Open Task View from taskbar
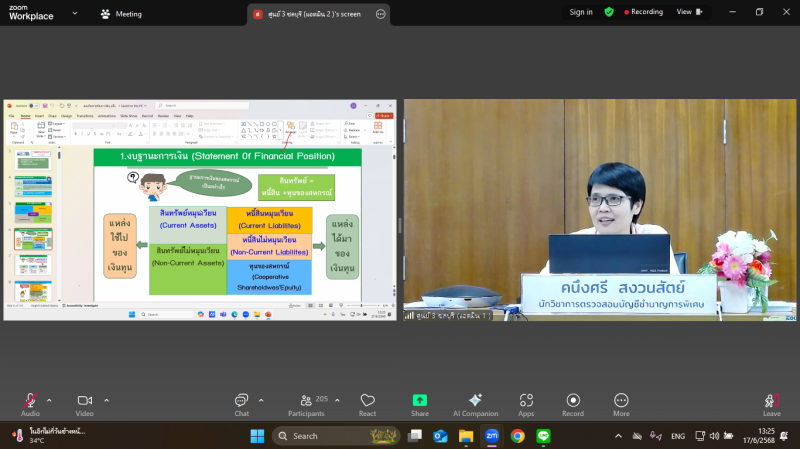Viewport: 800px width, 449px height. (415, 436)
